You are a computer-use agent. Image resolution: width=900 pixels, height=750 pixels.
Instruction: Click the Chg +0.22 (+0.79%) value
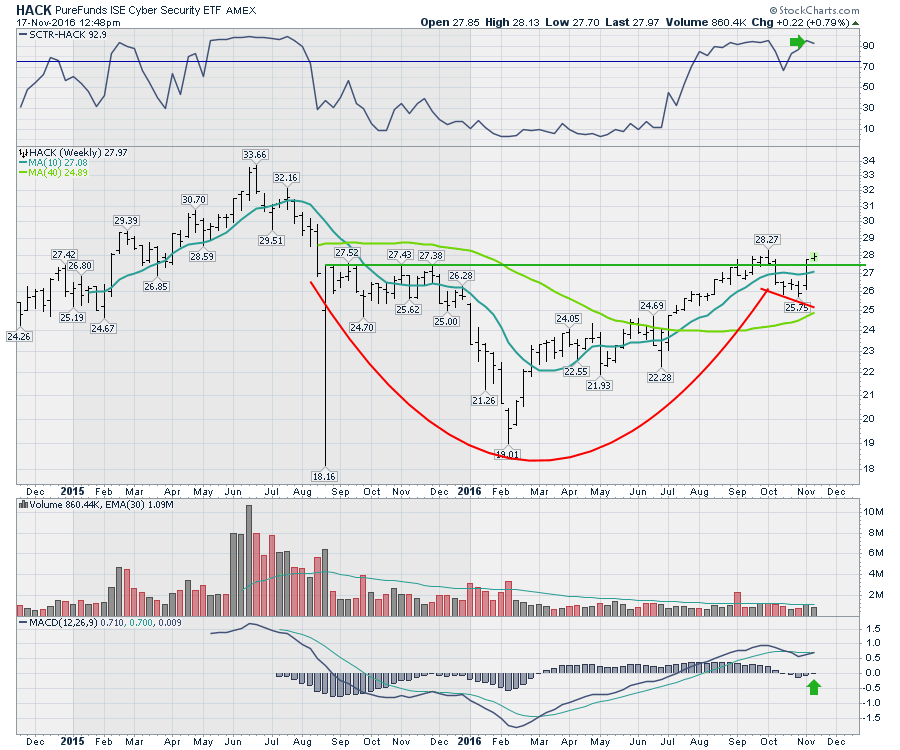pos(800,22)
